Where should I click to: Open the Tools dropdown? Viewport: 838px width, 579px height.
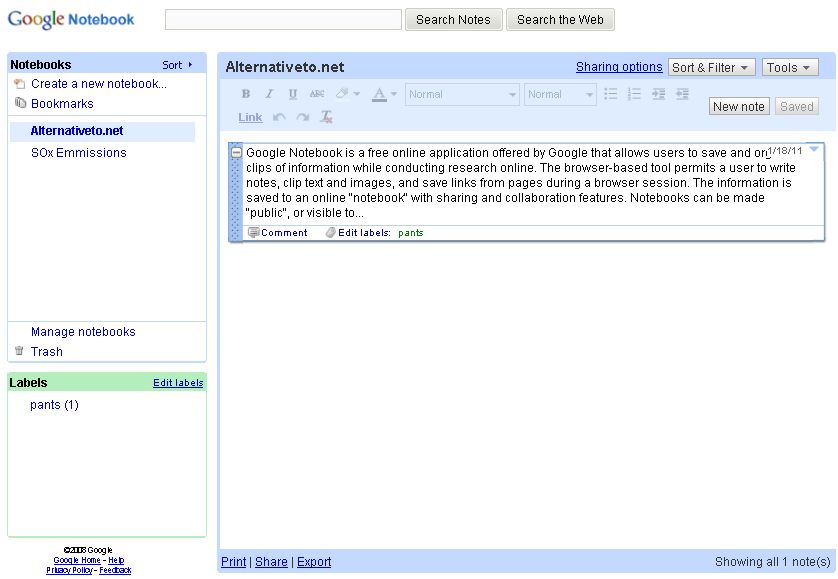[790, 67]
